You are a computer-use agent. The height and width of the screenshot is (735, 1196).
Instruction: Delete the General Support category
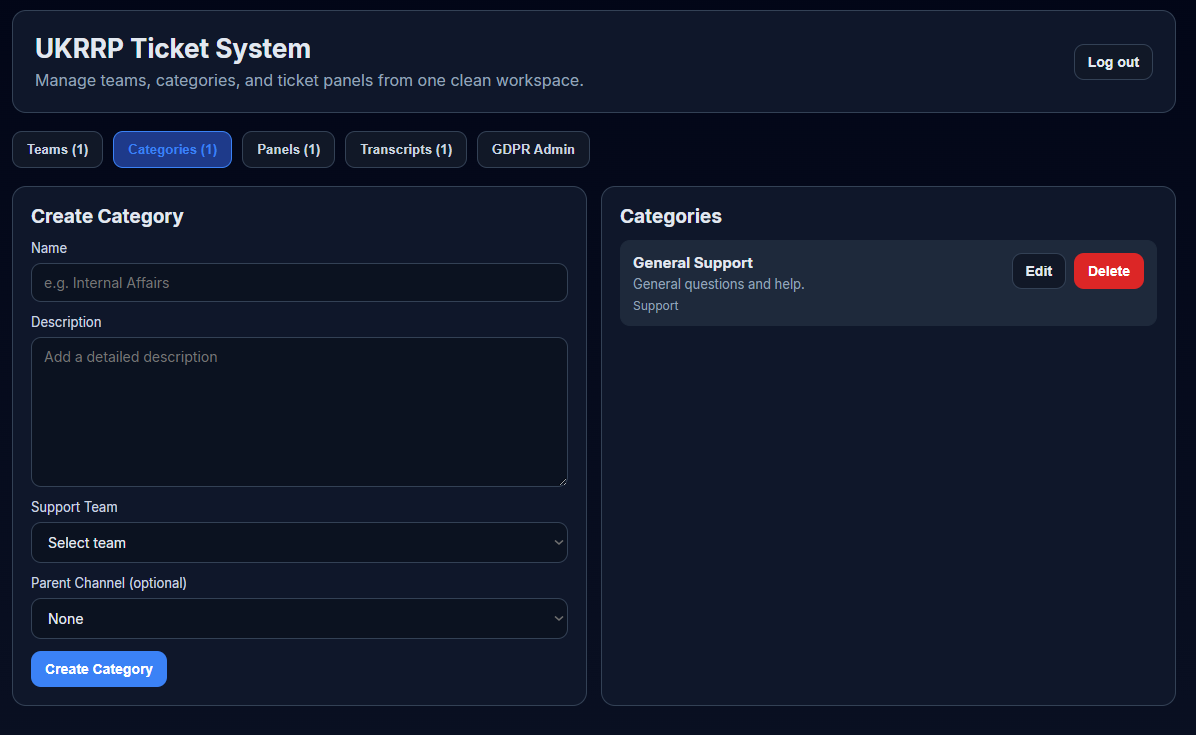click(1108, 270)
